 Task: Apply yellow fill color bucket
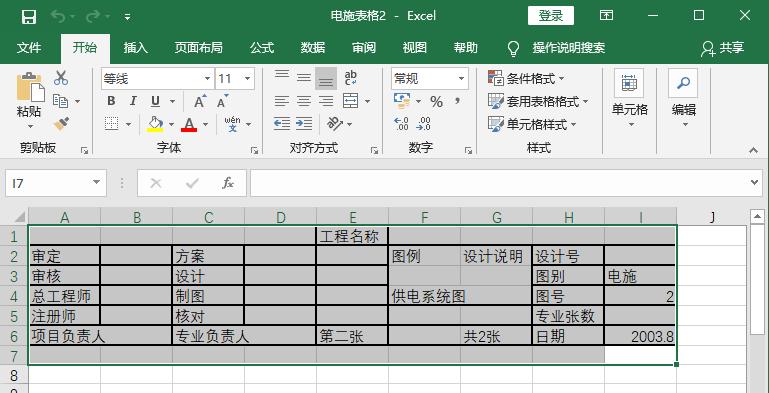click(x=155, y=124)
